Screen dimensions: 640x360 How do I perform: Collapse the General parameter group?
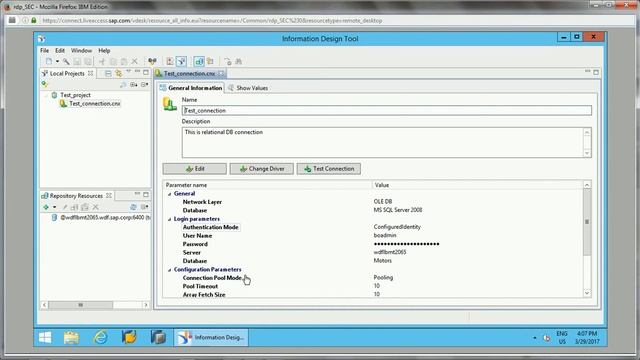click(x=170, y=194)
